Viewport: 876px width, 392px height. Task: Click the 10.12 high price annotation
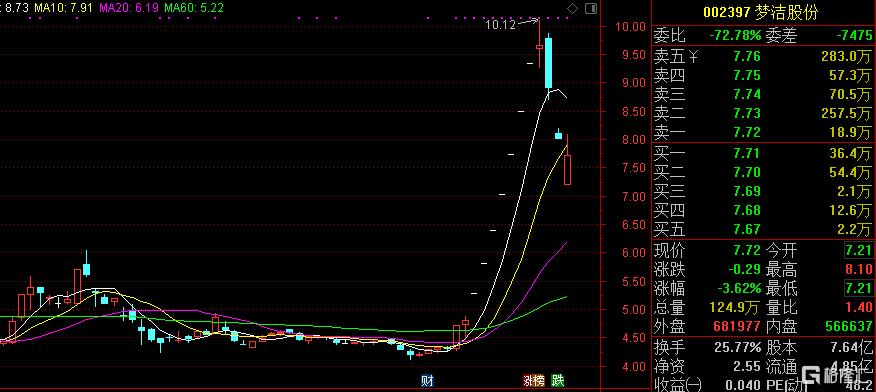pos(500,25)
